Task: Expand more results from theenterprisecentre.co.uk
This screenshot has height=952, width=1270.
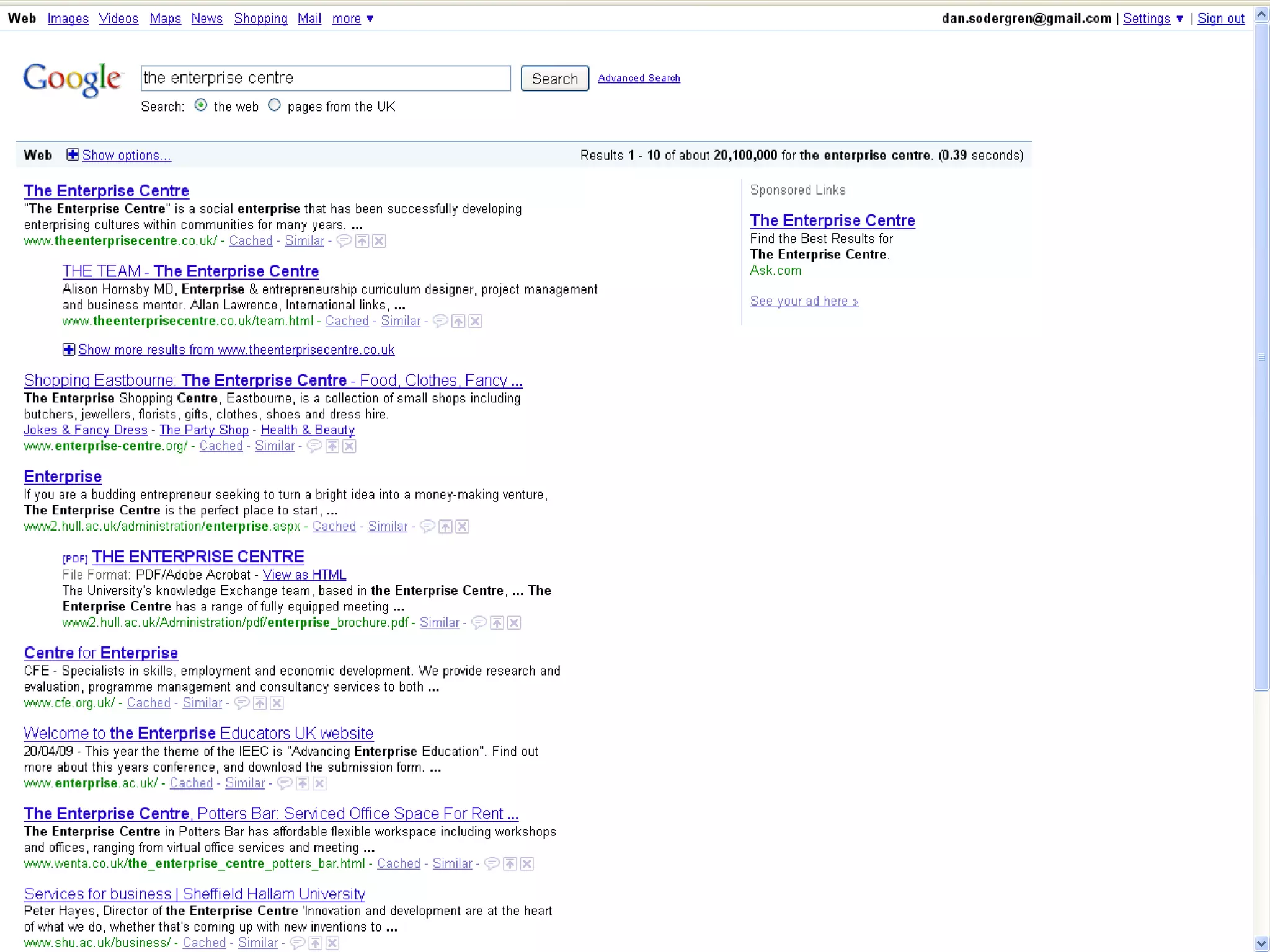Action: 69,350
